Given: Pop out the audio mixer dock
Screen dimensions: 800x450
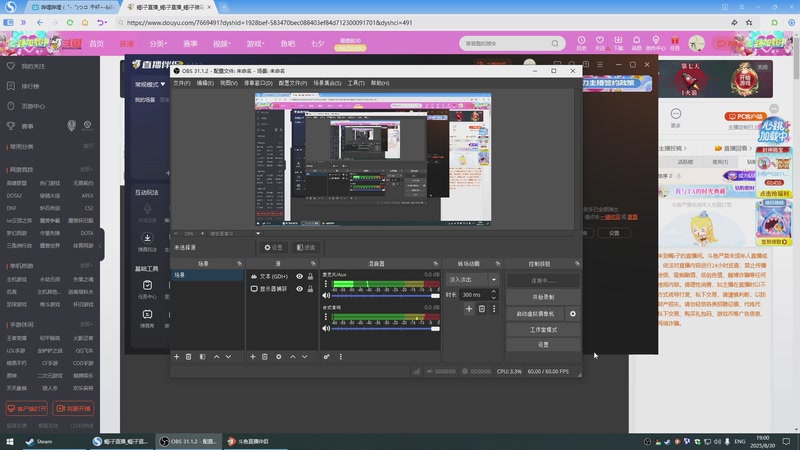Looking at the screenshot, I should [x=436, y=264].
